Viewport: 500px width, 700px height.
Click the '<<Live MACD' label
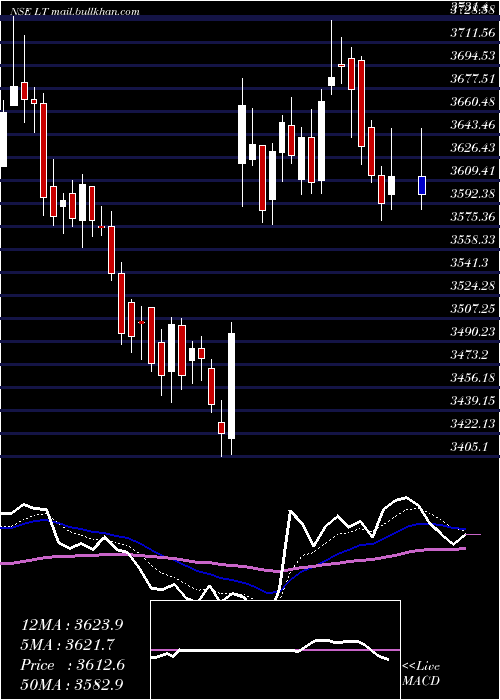[421, 674]
